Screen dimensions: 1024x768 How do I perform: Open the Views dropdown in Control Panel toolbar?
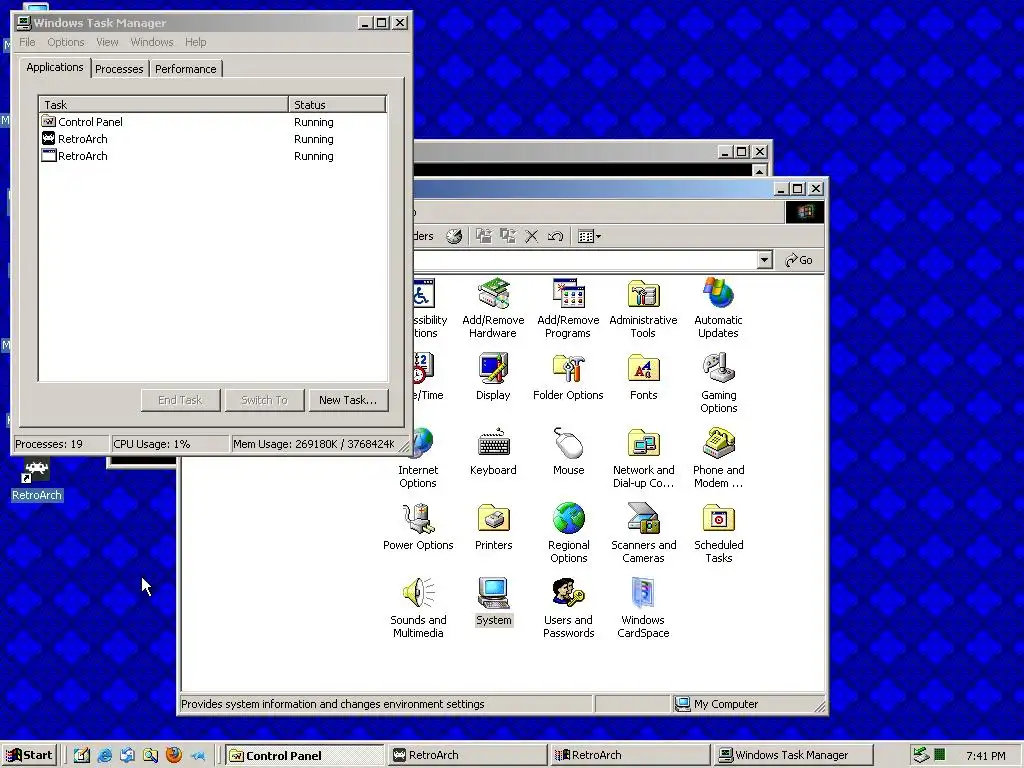[590, 236]
